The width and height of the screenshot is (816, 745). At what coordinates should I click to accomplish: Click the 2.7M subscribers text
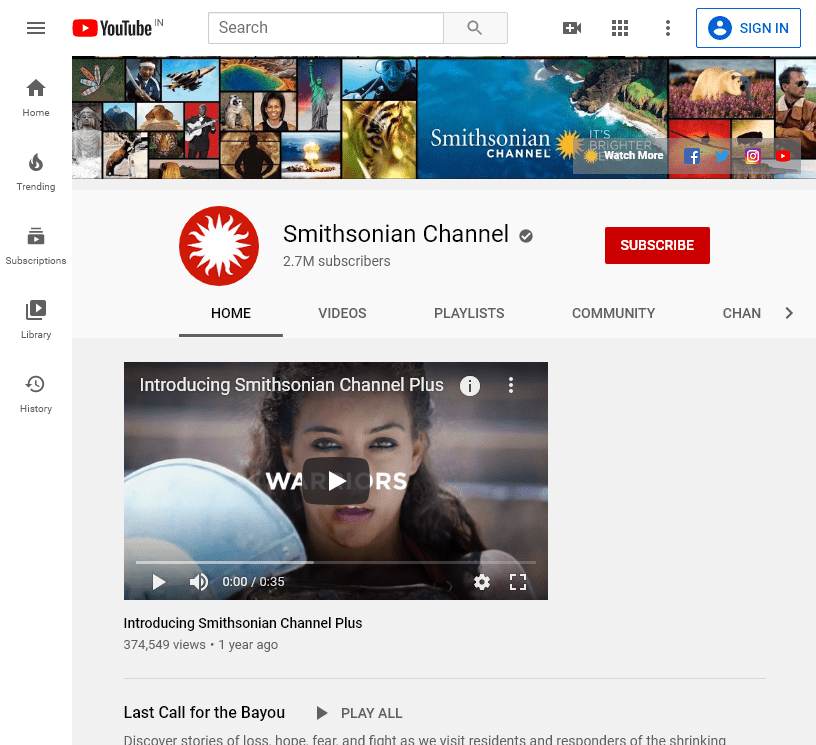pos(337,261)
